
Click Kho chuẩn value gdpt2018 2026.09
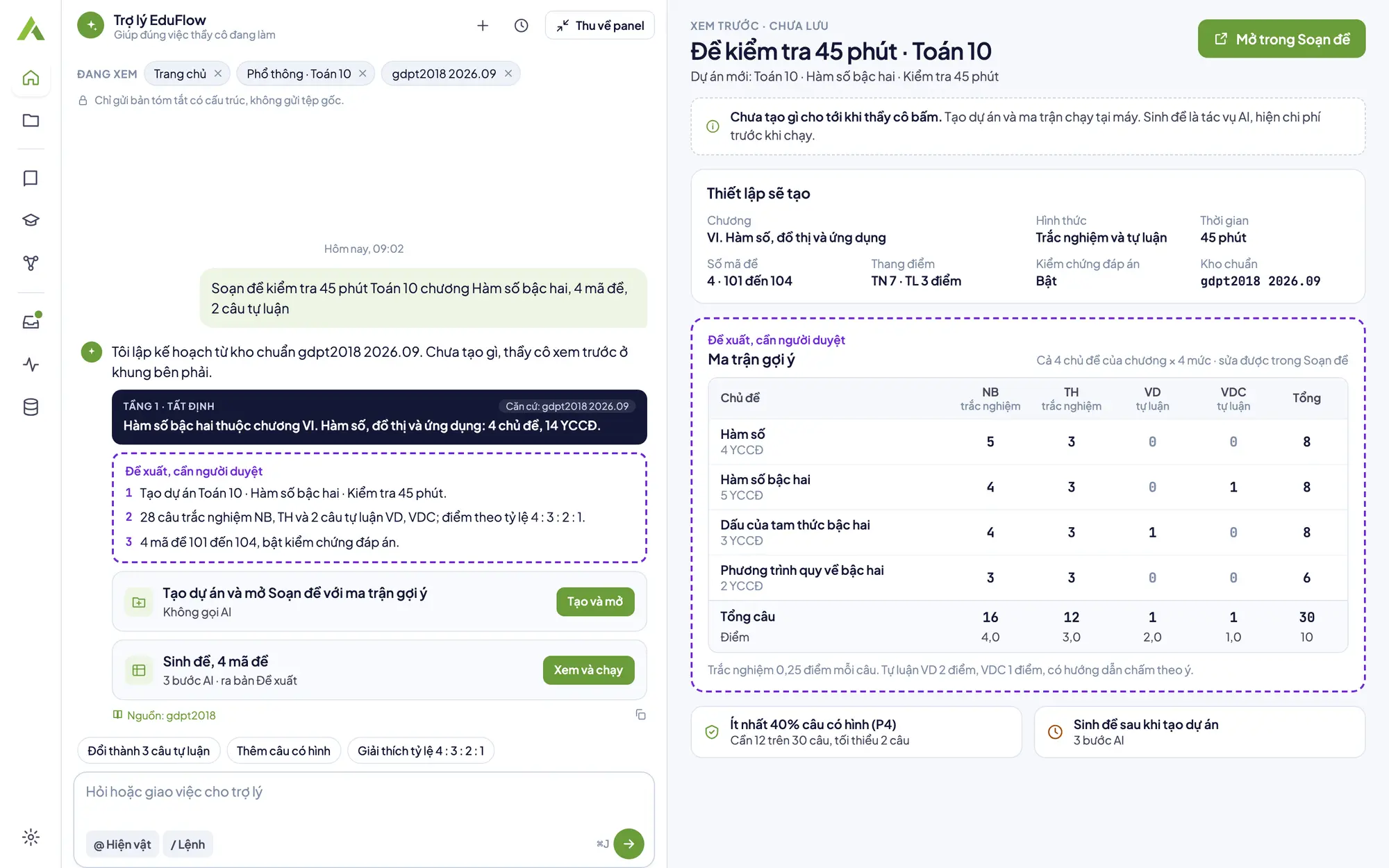point(1261,281)
